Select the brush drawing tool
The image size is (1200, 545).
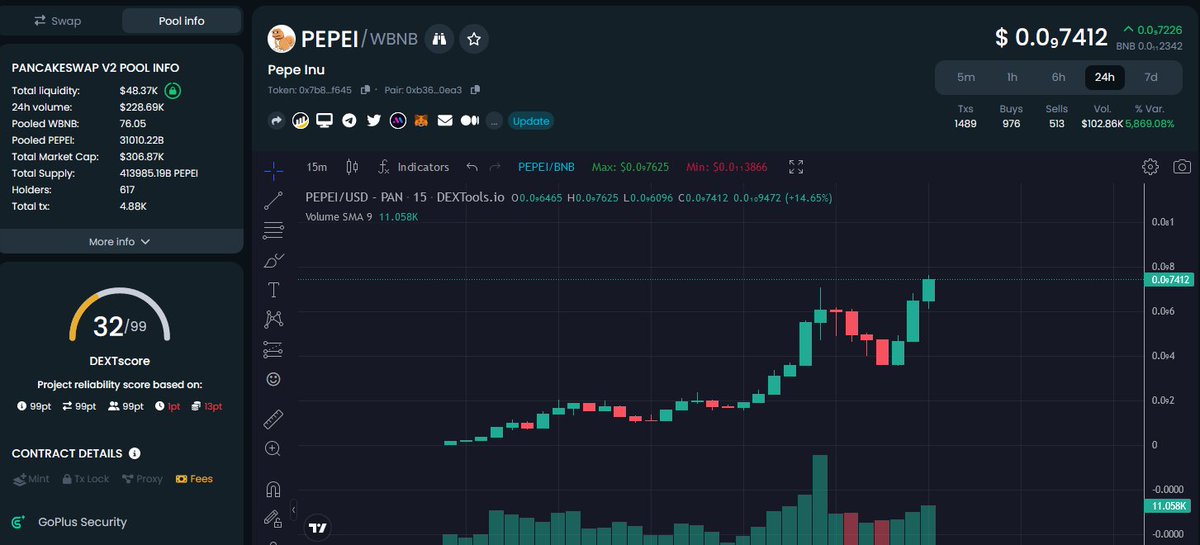(x=273, y=261)
